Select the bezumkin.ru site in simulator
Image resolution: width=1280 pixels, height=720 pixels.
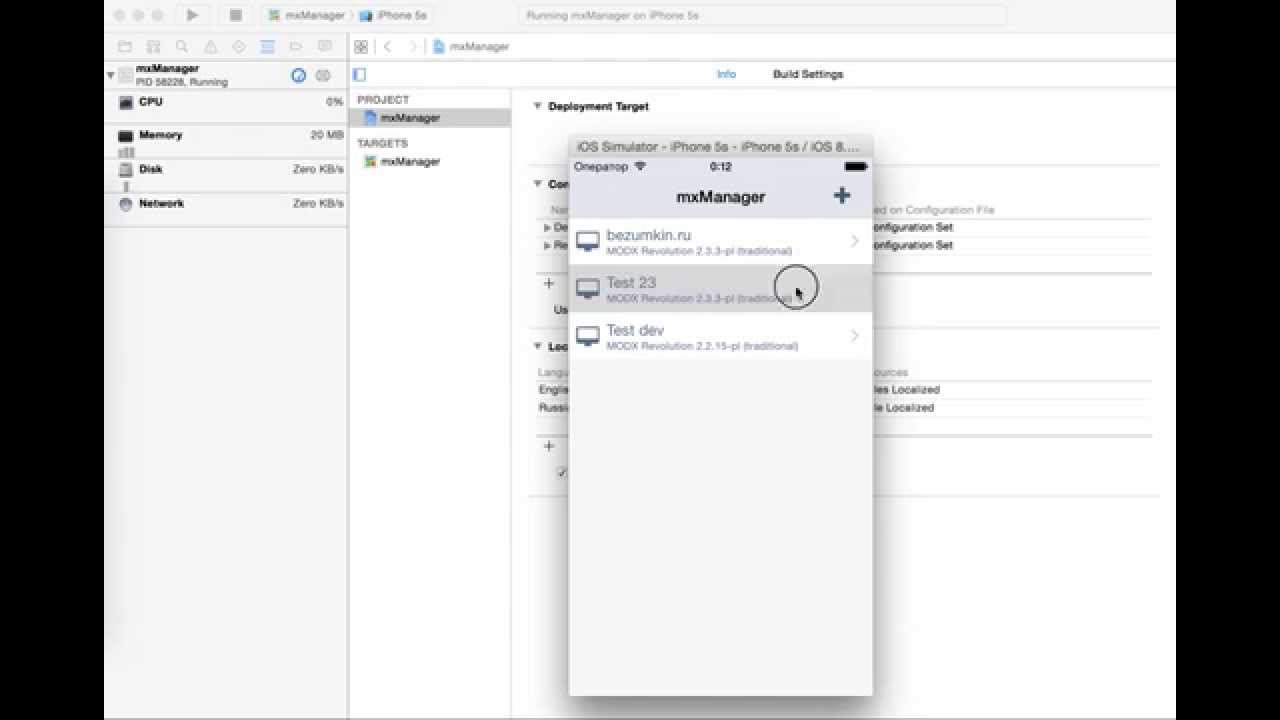pyautogui.click(x=720, y=241)
